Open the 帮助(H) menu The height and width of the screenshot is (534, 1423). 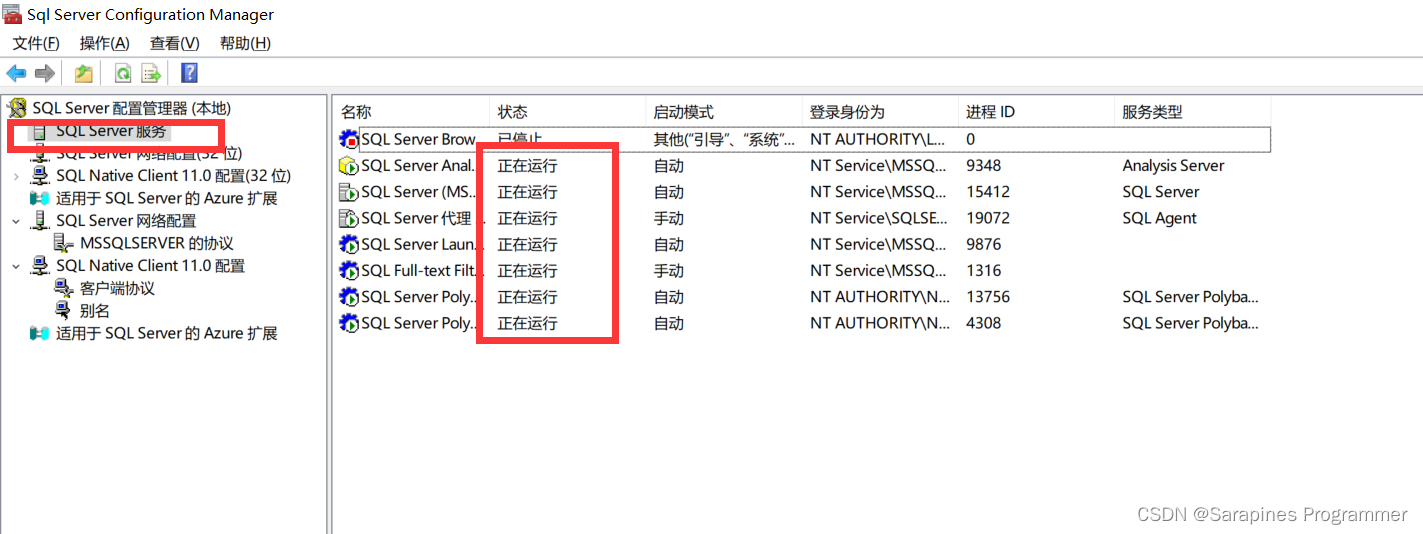point(246,43)
